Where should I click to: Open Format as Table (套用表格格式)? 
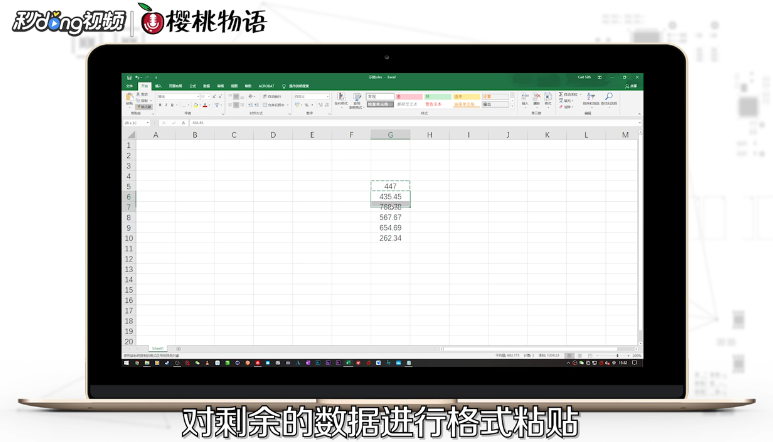click(x=357, y=101)
